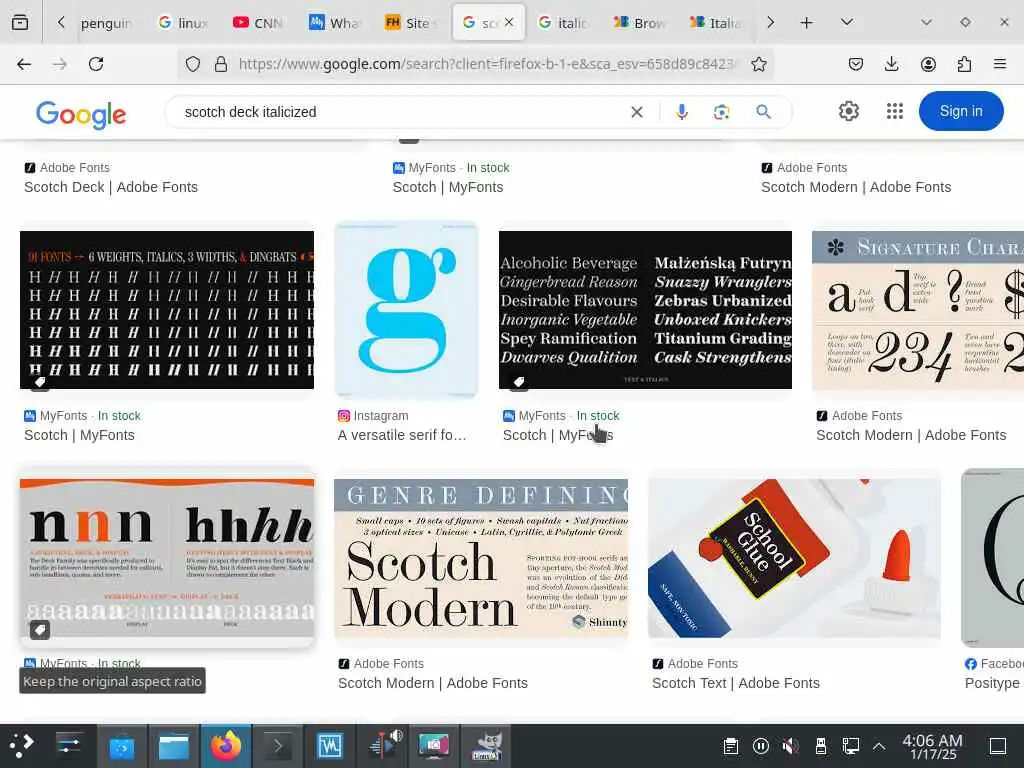This screenshot has height=768, width=1024.
Task: Open the Downloads panel
Action: tap(891, 64)
